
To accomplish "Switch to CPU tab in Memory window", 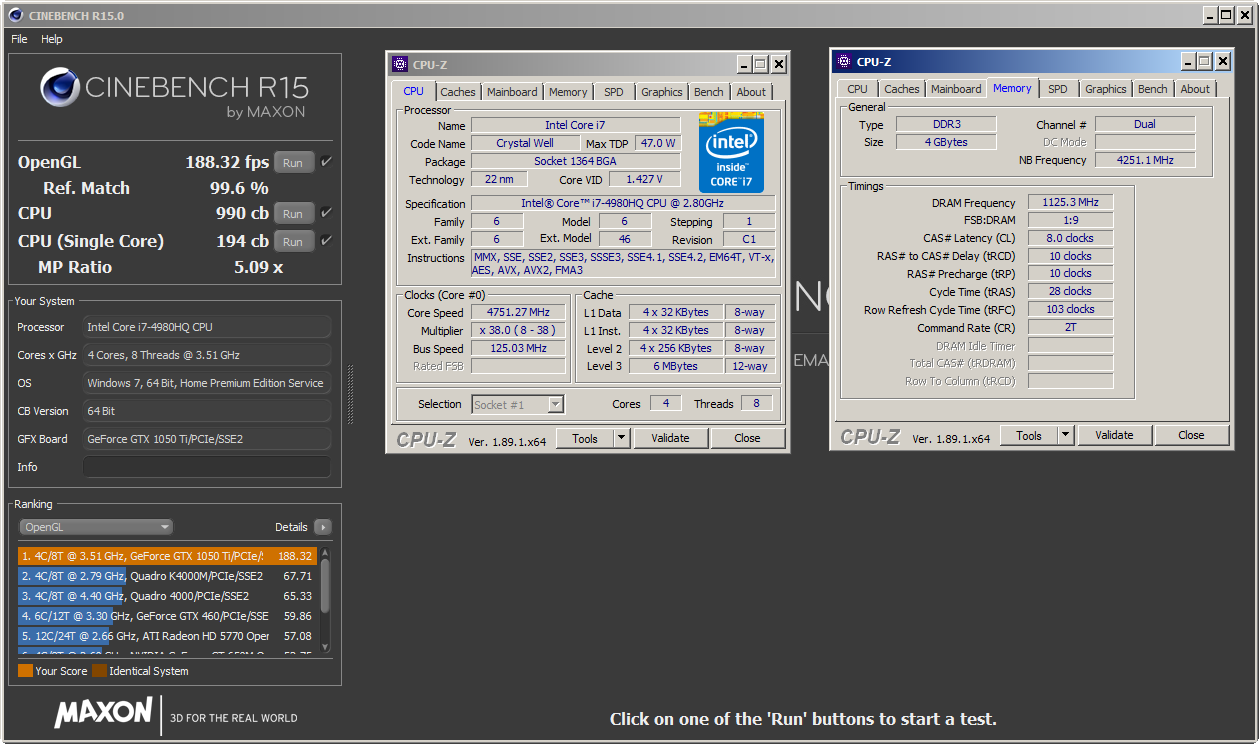I will click(x=858, y=89).
